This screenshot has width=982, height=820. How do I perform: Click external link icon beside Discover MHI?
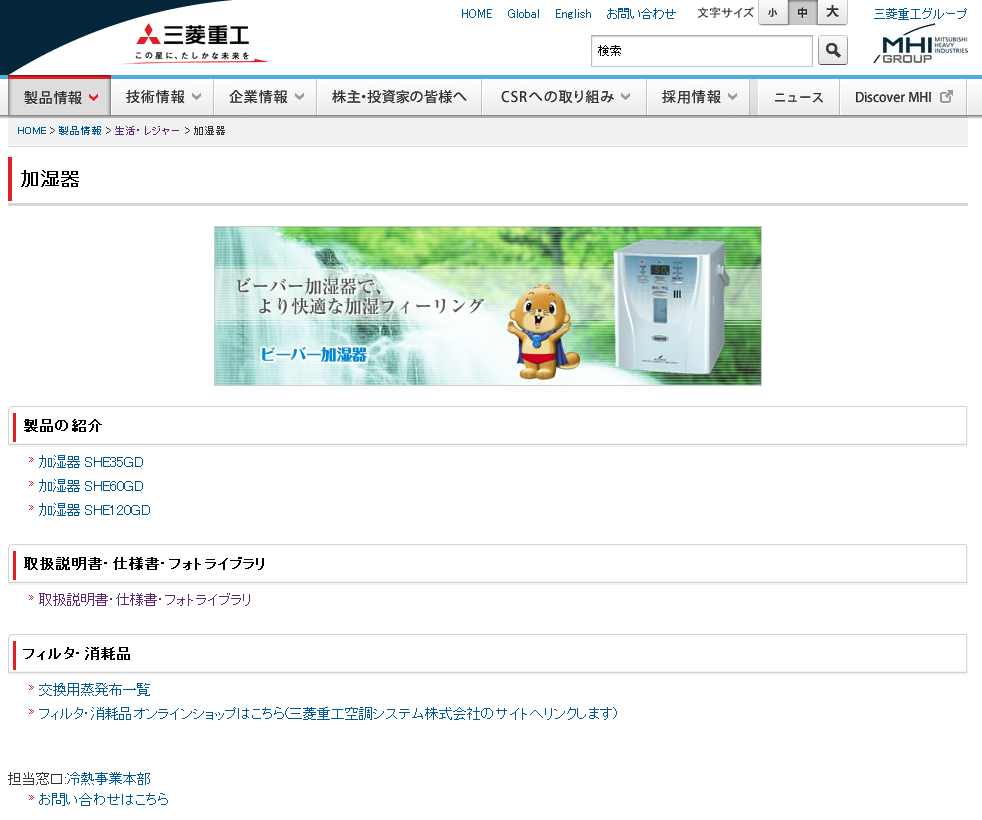click(x=946, y=96)
